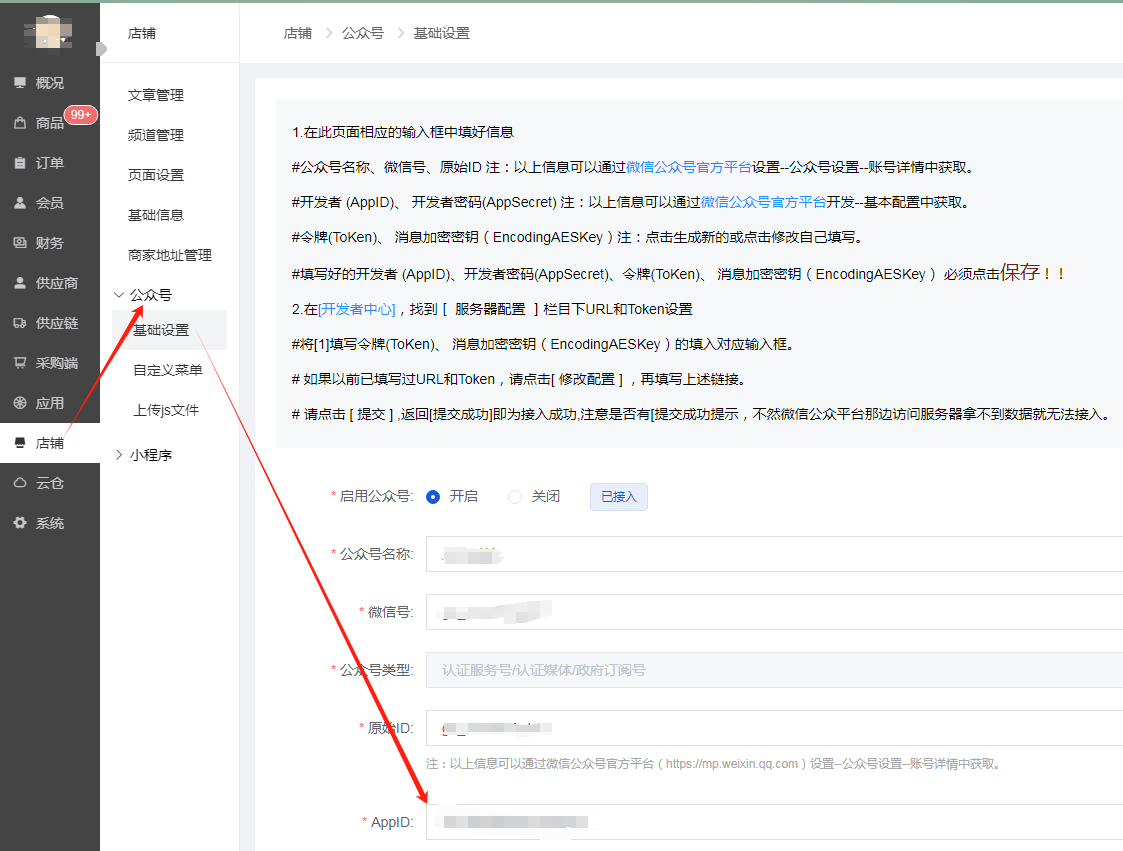The height and width of the screenshot is (851, 1123).
Task: Open 财务 finance via its icon
Action: coord(20,243)
